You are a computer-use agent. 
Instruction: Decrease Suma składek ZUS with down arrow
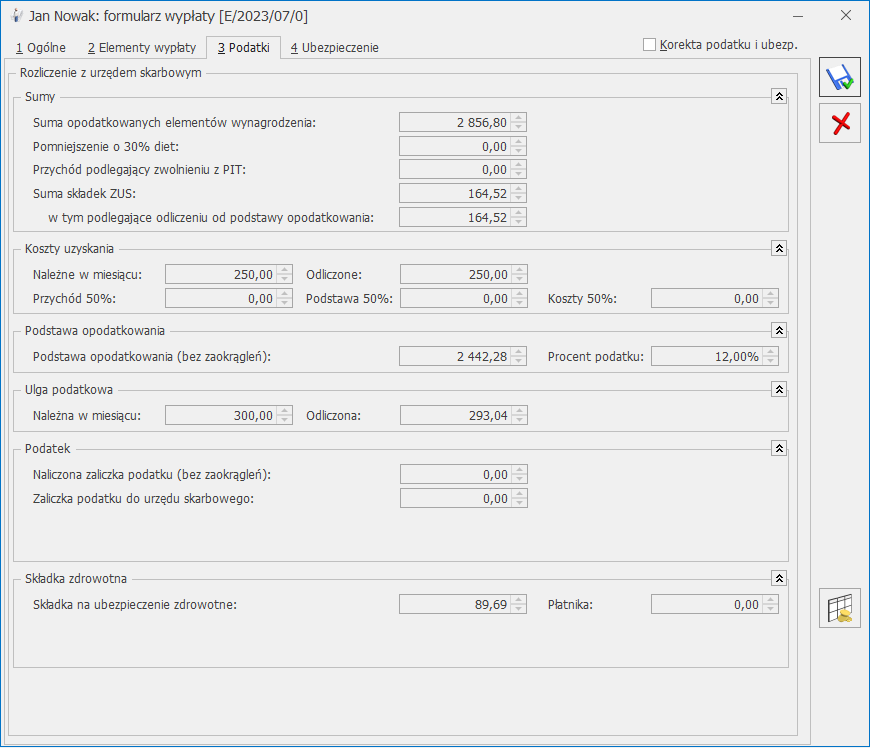[x=519, y=199]
